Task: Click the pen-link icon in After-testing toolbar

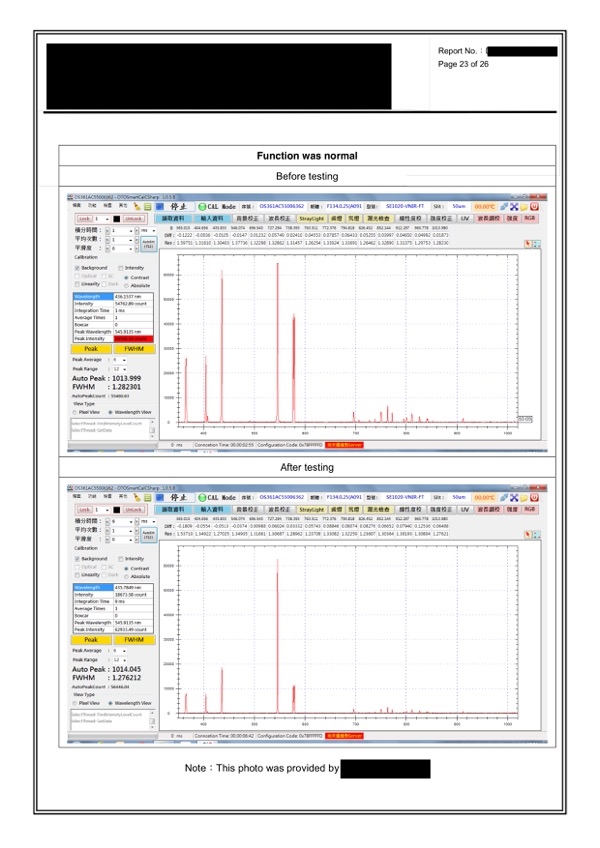Action: [x=504, y=498]
